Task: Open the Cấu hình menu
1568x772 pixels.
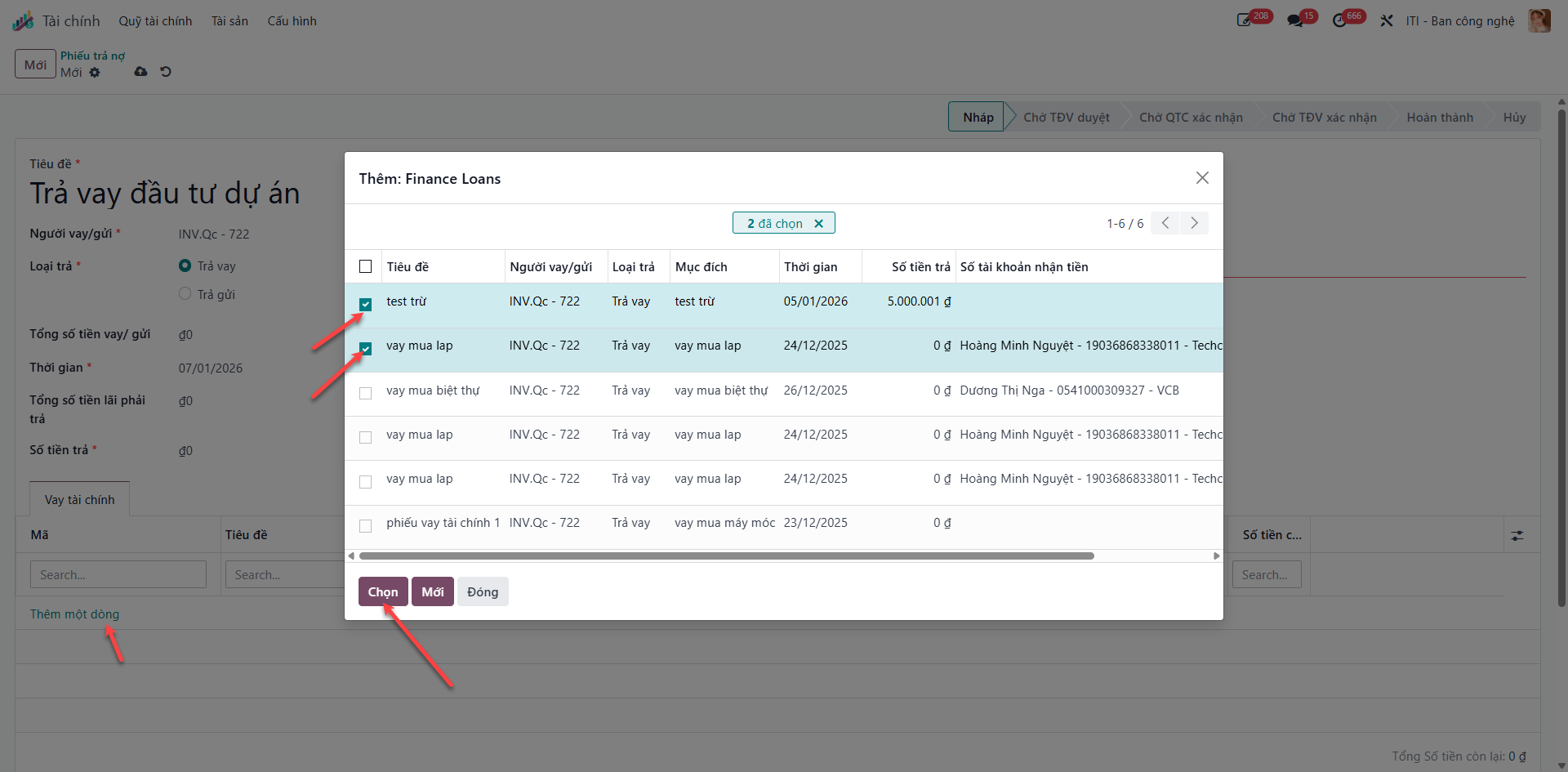Action: coord(292,21)
